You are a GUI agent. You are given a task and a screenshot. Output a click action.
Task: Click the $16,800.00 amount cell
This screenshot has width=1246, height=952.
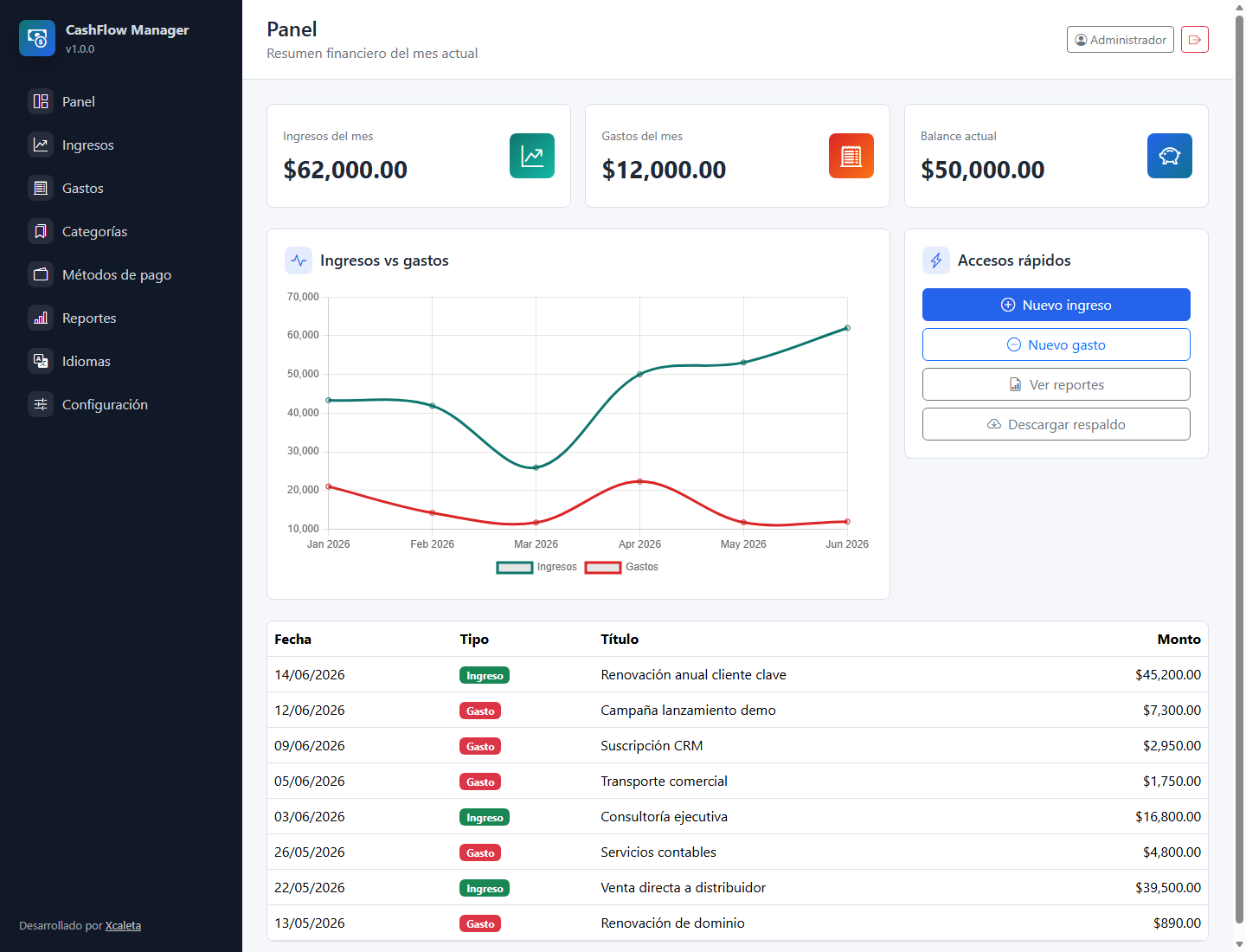1168,817
